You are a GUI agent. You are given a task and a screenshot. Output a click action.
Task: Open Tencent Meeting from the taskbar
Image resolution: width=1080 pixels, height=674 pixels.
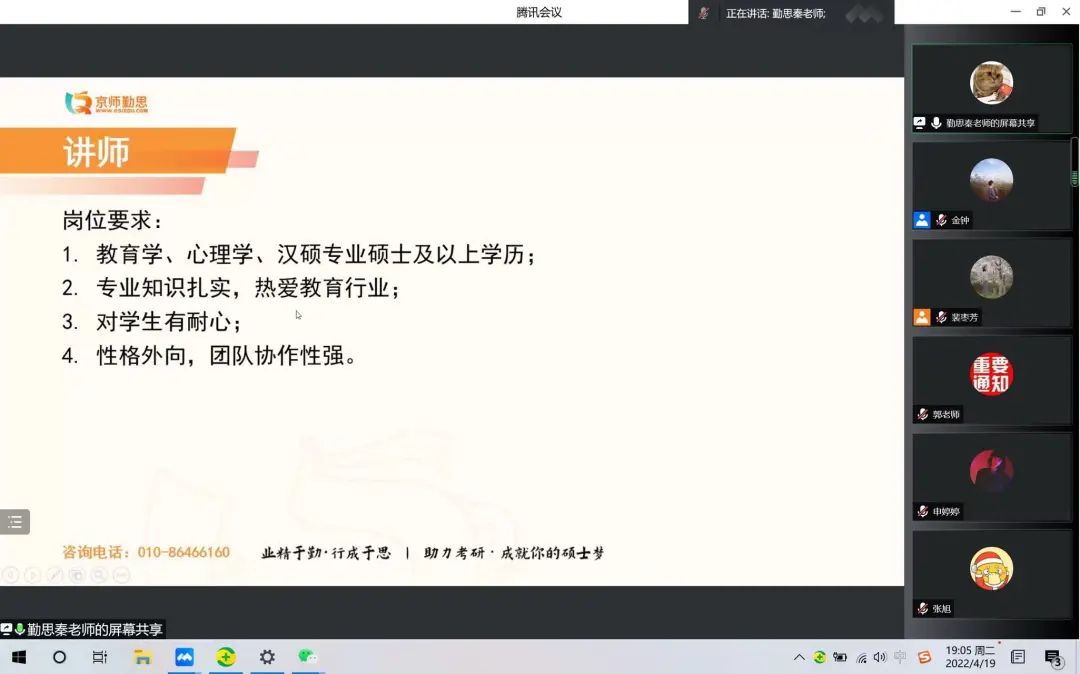point(184,657)
